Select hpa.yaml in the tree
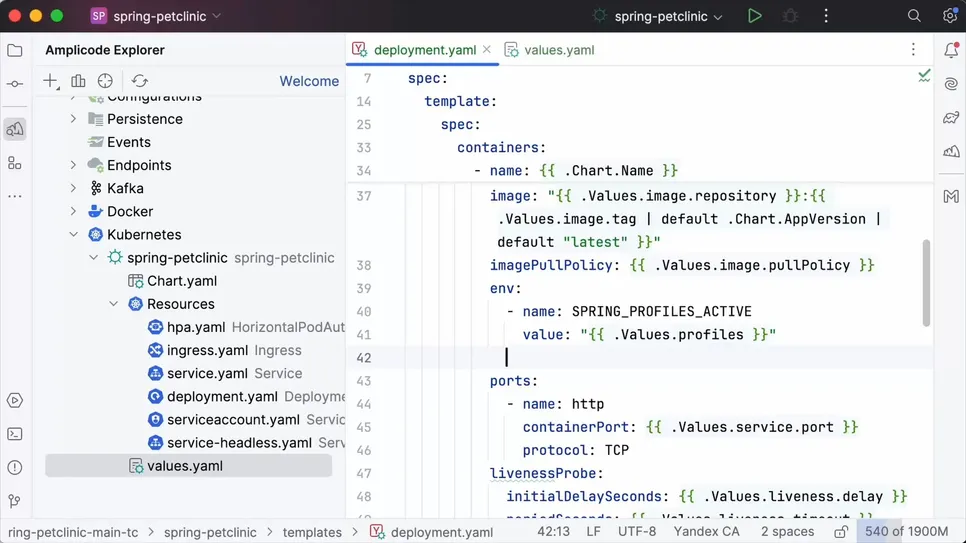 click(195, 327)
